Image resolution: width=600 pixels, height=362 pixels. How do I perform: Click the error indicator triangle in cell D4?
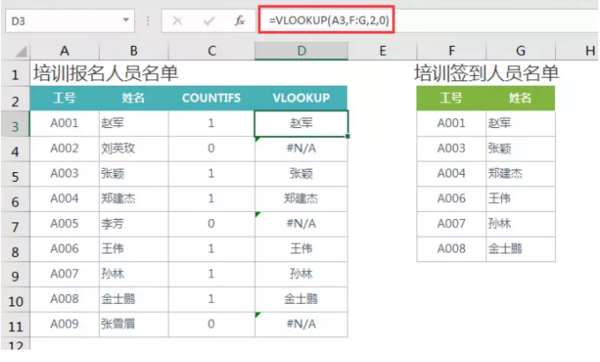258,140
